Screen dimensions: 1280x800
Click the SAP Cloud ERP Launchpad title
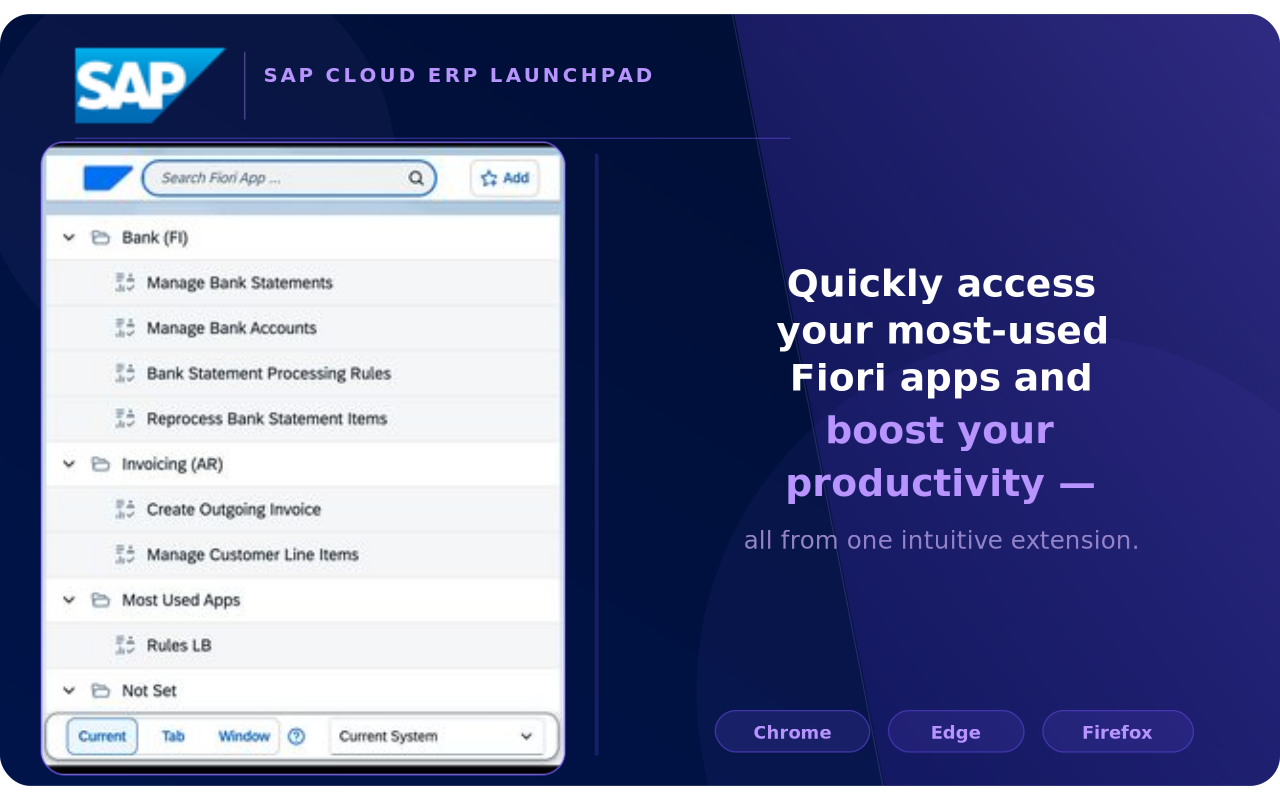(459, 75)
